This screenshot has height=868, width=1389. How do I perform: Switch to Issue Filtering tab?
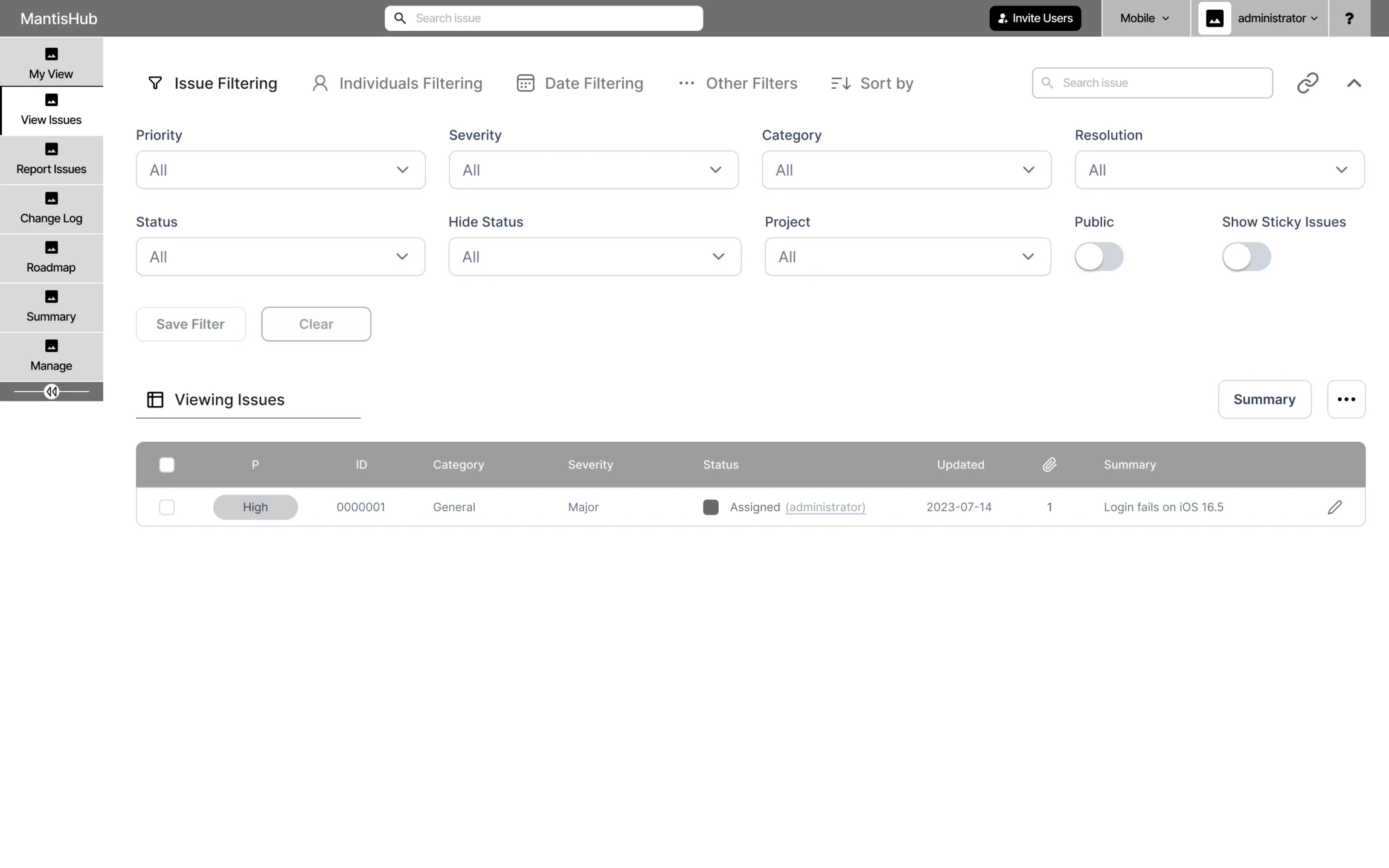click(x=213, y=83)
